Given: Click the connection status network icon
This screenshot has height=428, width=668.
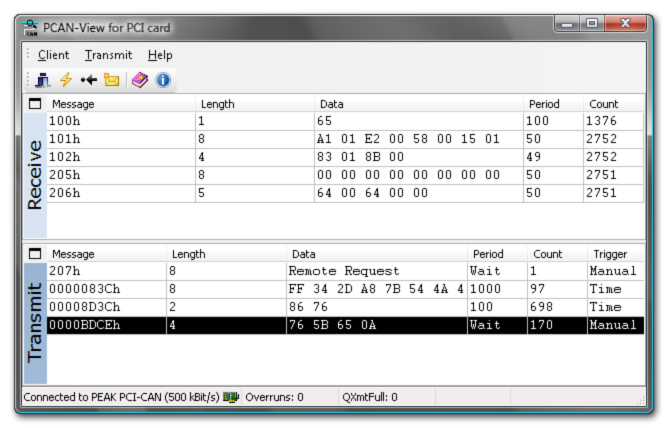Looking at the screenshot, I should pyautogui.click(x=230, y=397).
